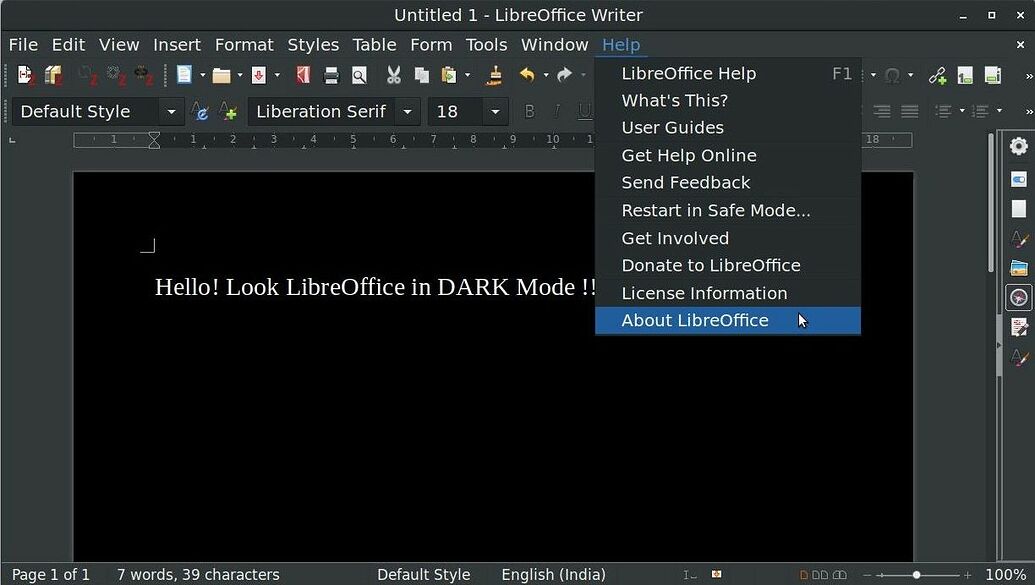
Task: Select About LibreOffice from Help menu
Action: point(695,320)
